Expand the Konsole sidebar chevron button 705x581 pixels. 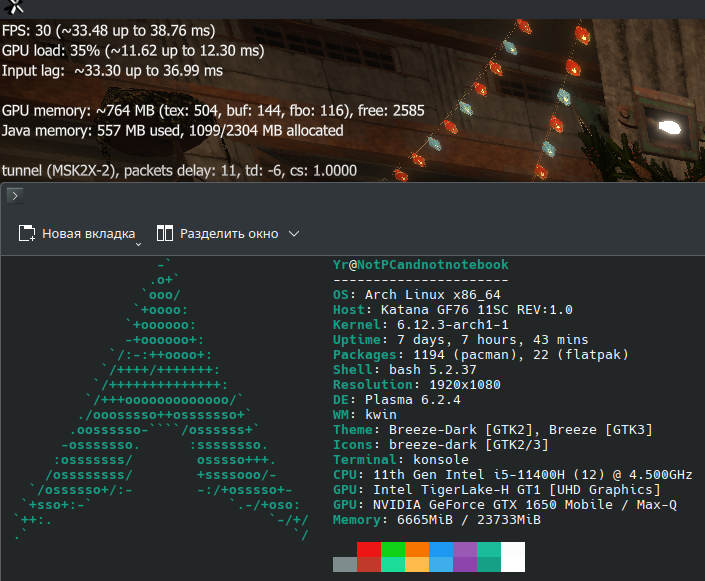click(15, 196)
